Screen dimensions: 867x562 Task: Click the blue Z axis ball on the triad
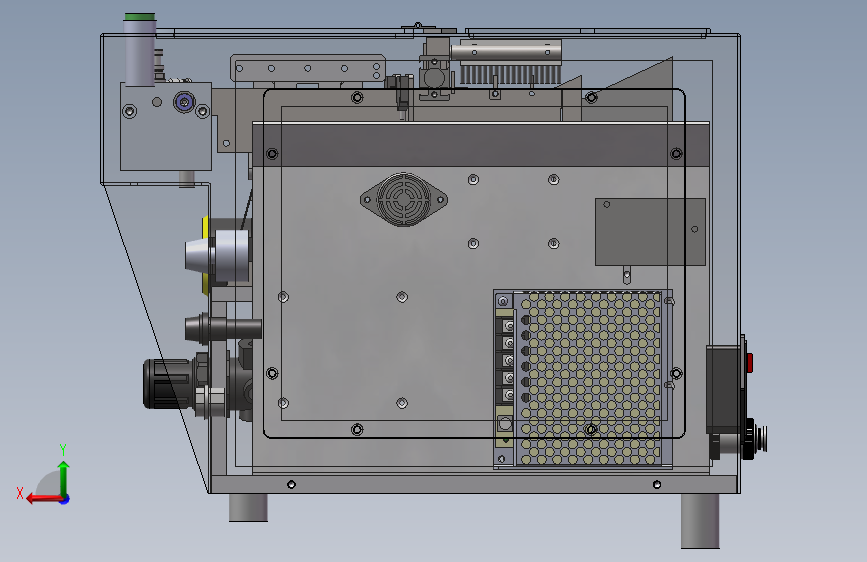click(x=65, y=499)
